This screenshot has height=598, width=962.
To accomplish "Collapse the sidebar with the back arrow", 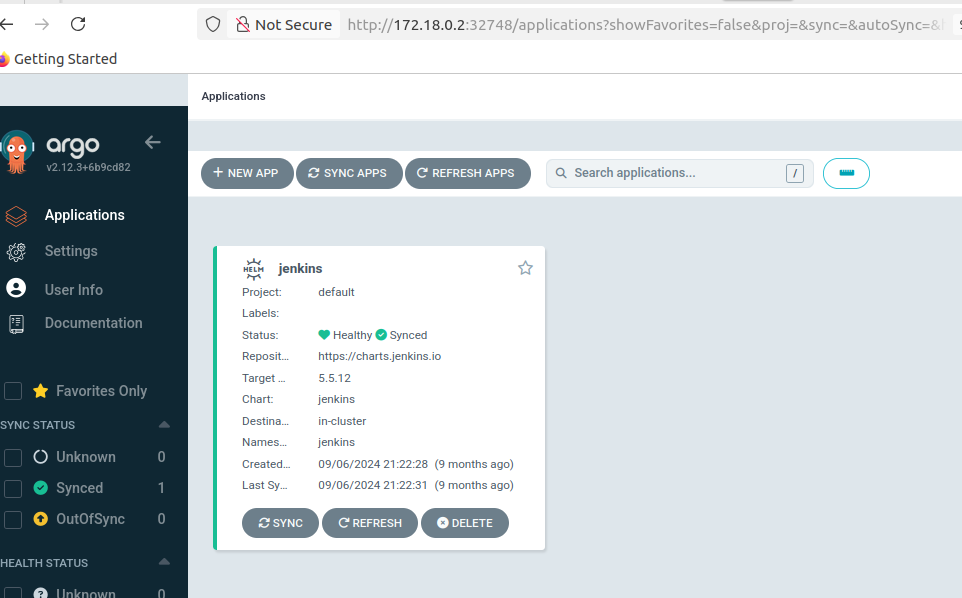I will (153, 142).
